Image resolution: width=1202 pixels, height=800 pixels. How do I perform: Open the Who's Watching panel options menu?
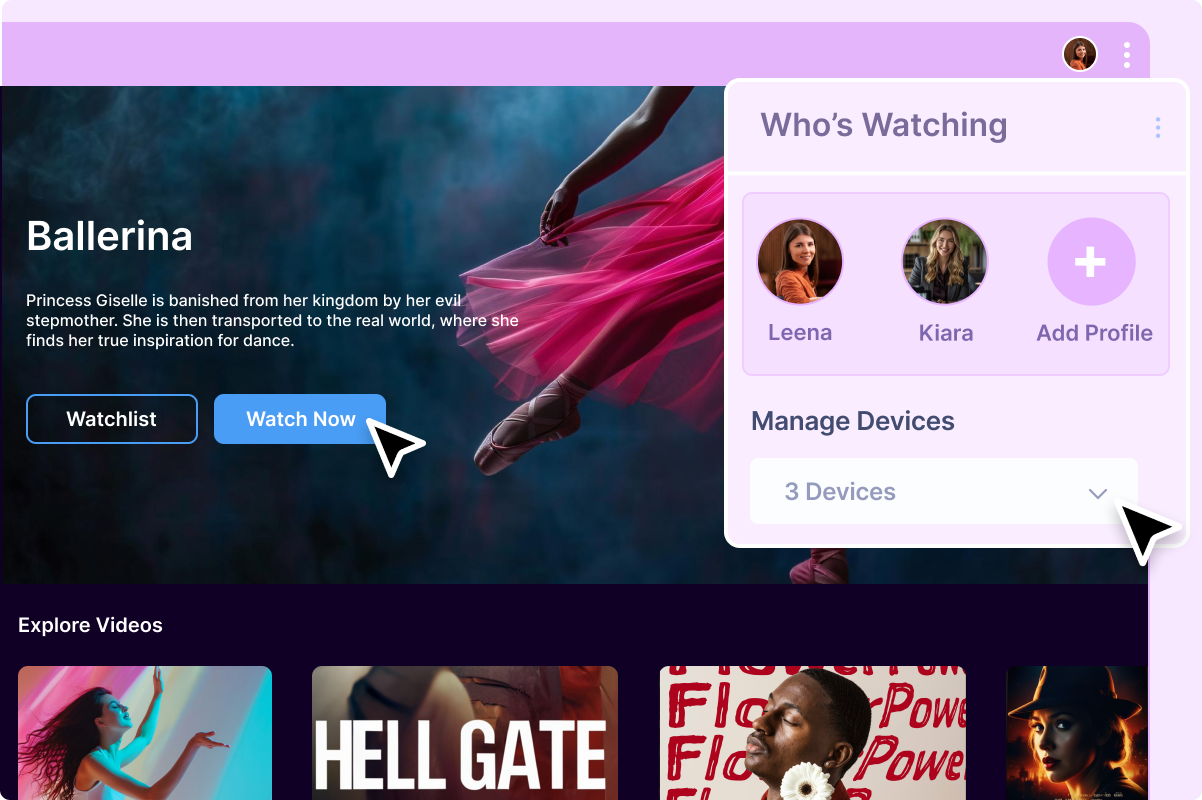pyautogui.click(x=1158, y=128)
